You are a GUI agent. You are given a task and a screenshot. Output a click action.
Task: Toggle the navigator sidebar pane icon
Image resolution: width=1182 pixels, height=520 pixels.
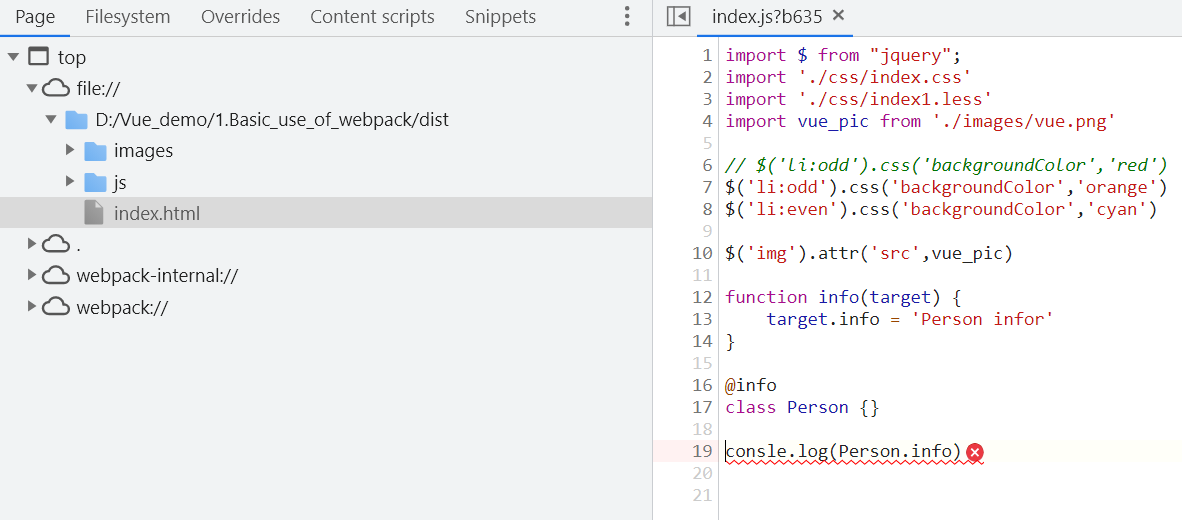click(x=678, y=16)
